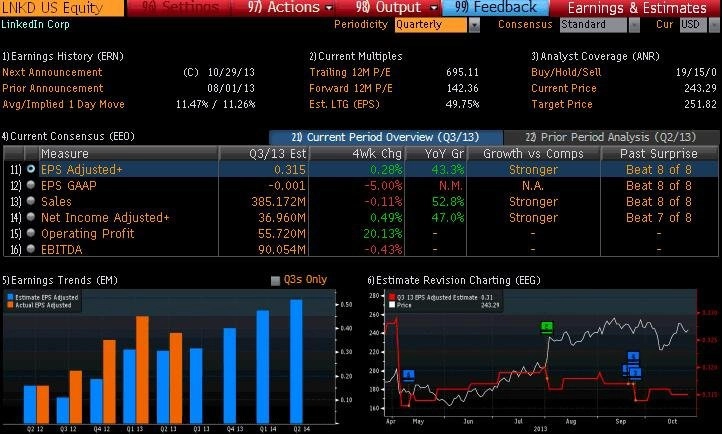The image size is (722, 434).
Task: Click the YoY Gr column header
Action: (x=436, y=153)
